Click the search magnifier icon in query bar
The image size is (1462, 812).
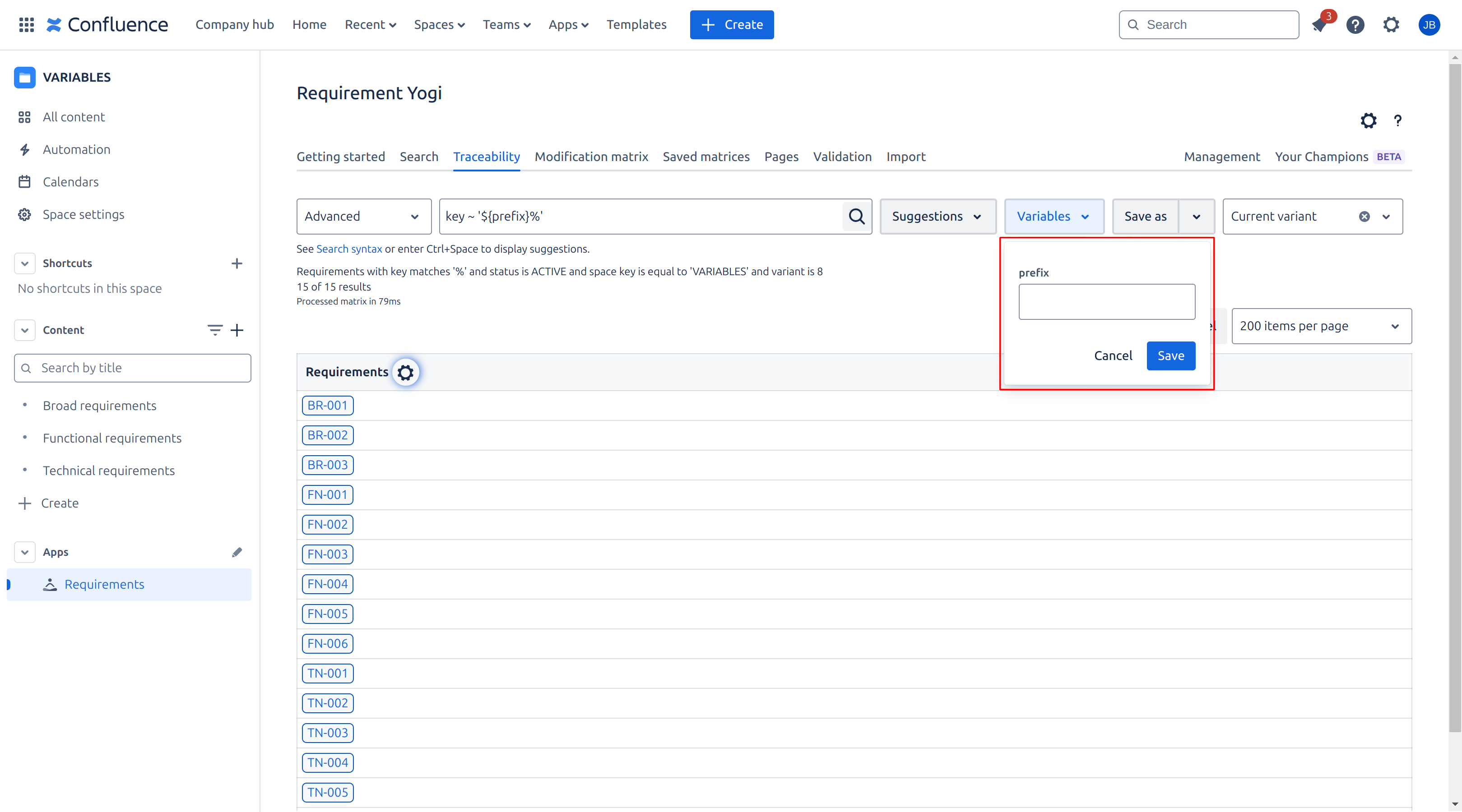857,216
